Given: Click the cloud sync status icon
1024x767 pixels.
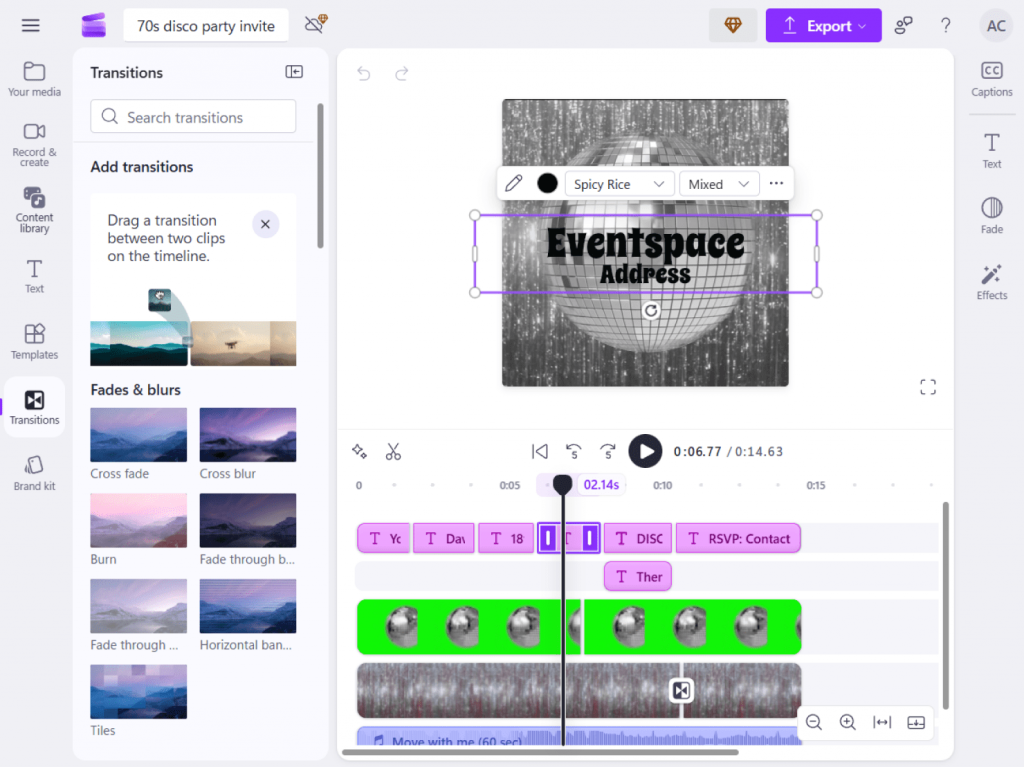Looking at the screenshot, I should pyautogui.click(x=316, y=24).
